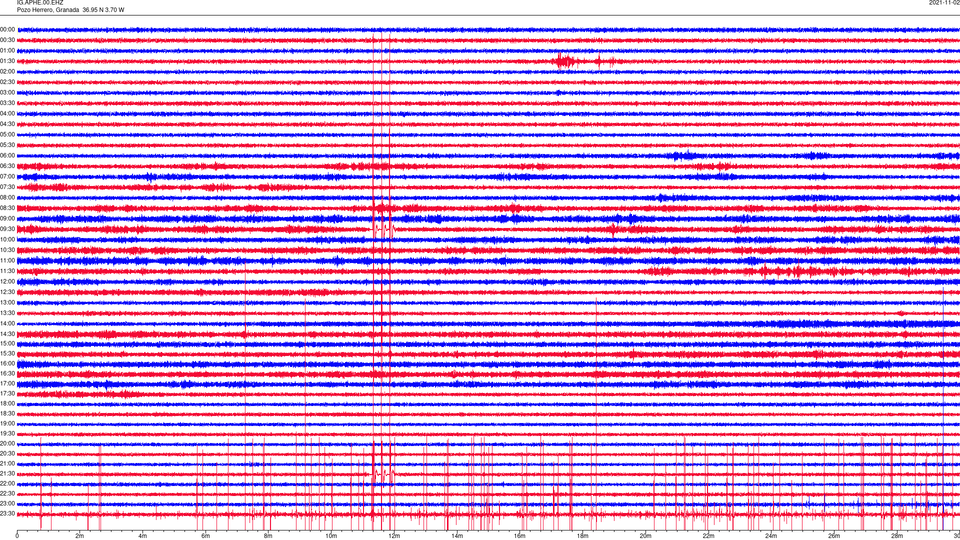The width and height of the screenshot is (960, 540).
Task: Click the 09:30 time label
Action: click(x=8, y=229)
